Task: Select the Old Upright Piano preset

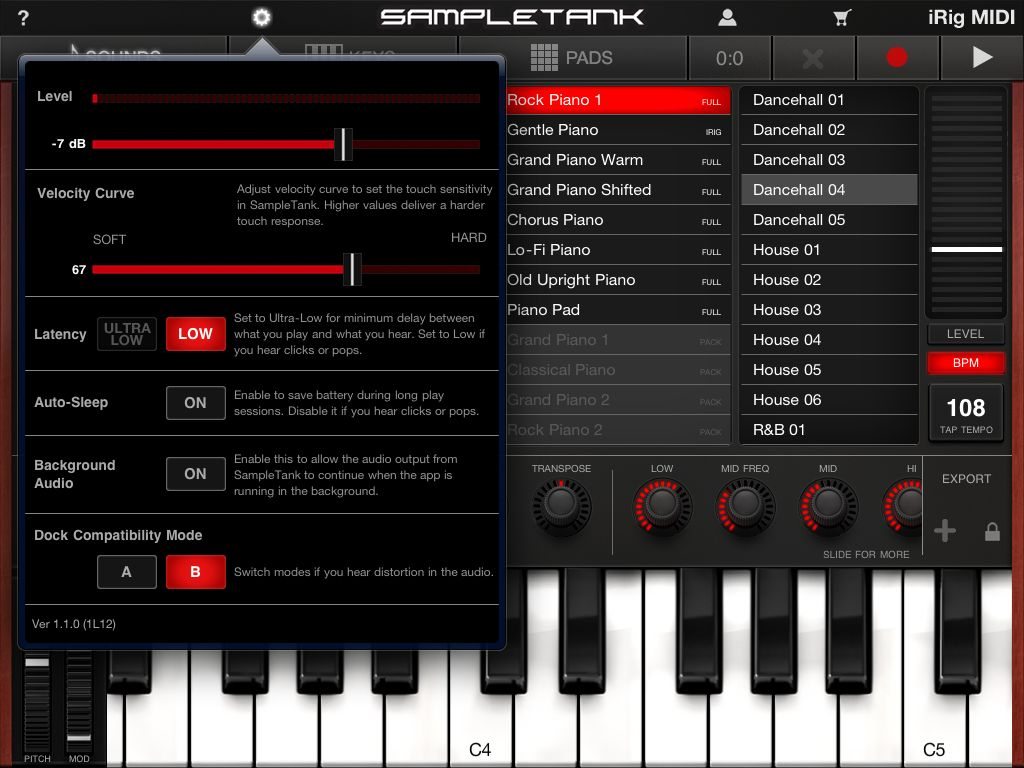Action: click(x=617, y=280)
